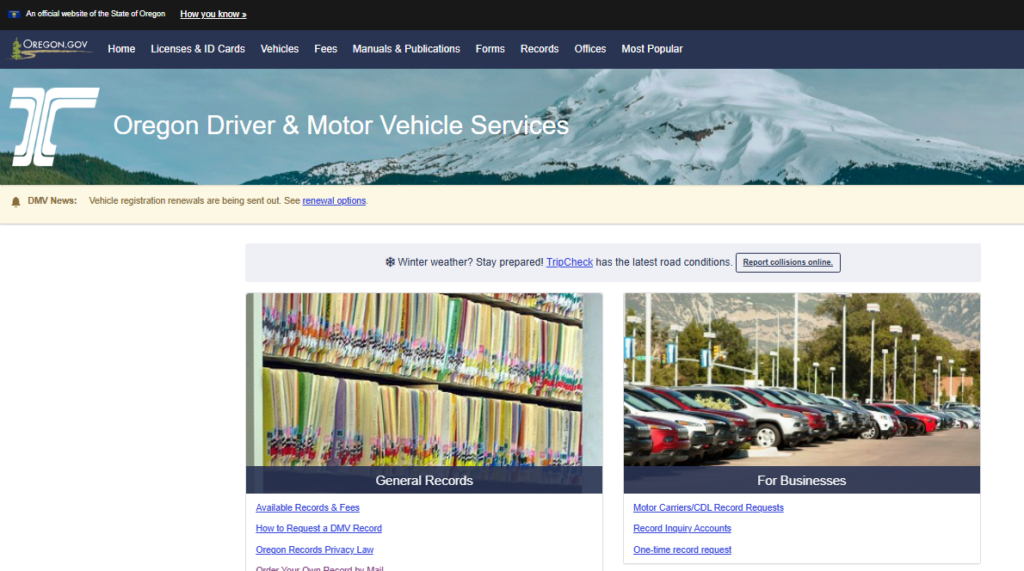Open Motor Carriers/CDL Record Requests link
Image resolution: width=1024 pixels, height=571 pixels.
point(708,508)
